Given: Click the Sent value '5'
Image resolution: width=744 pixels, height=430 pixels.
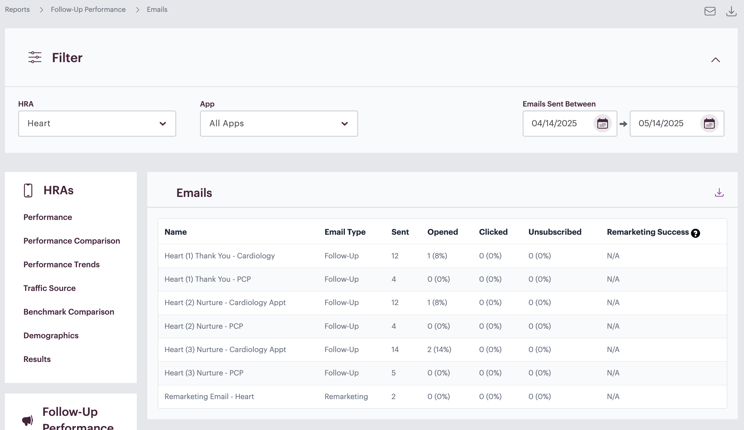Looking at the screenshot, I should tap(393, 373).
